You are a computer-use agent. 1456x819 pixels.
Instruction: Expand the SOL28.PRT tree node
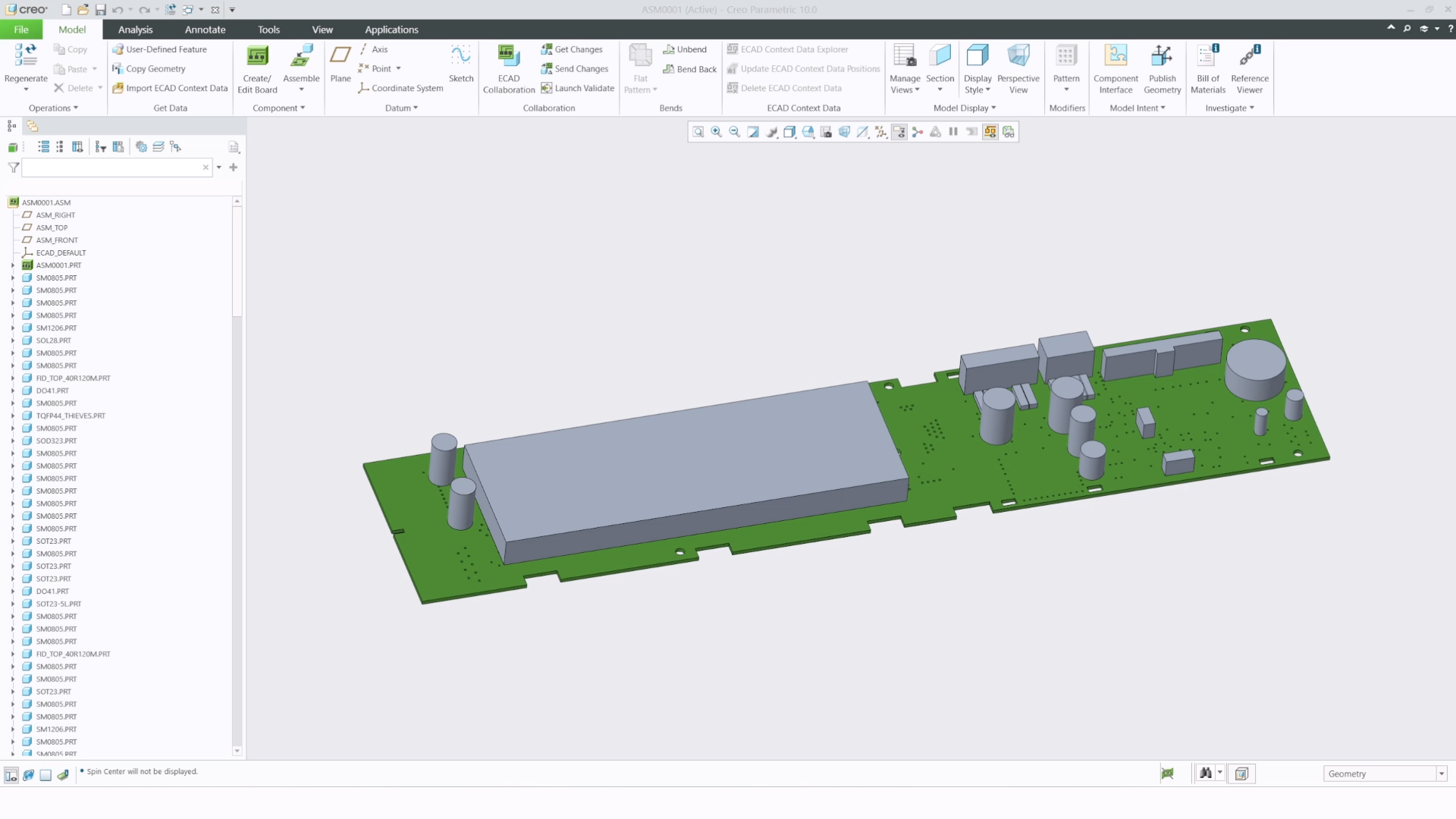[x=13, y=340]
